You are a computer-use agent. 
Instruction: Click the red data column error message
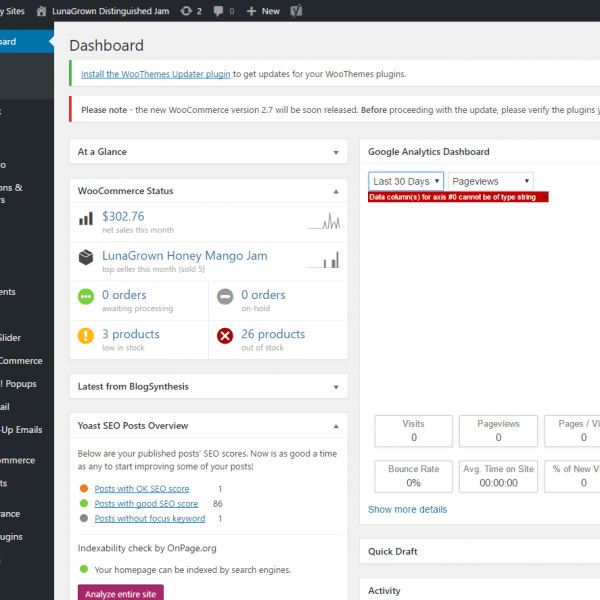[458, 197]
